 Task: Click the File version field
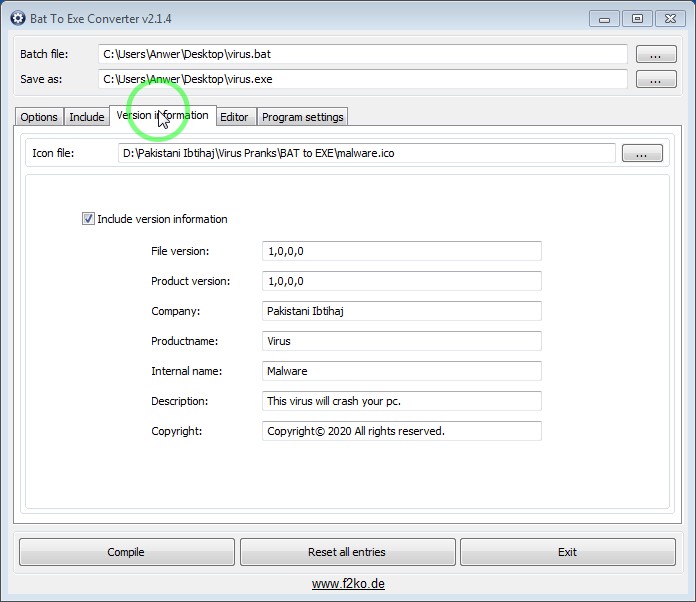(x=402, y=251)
